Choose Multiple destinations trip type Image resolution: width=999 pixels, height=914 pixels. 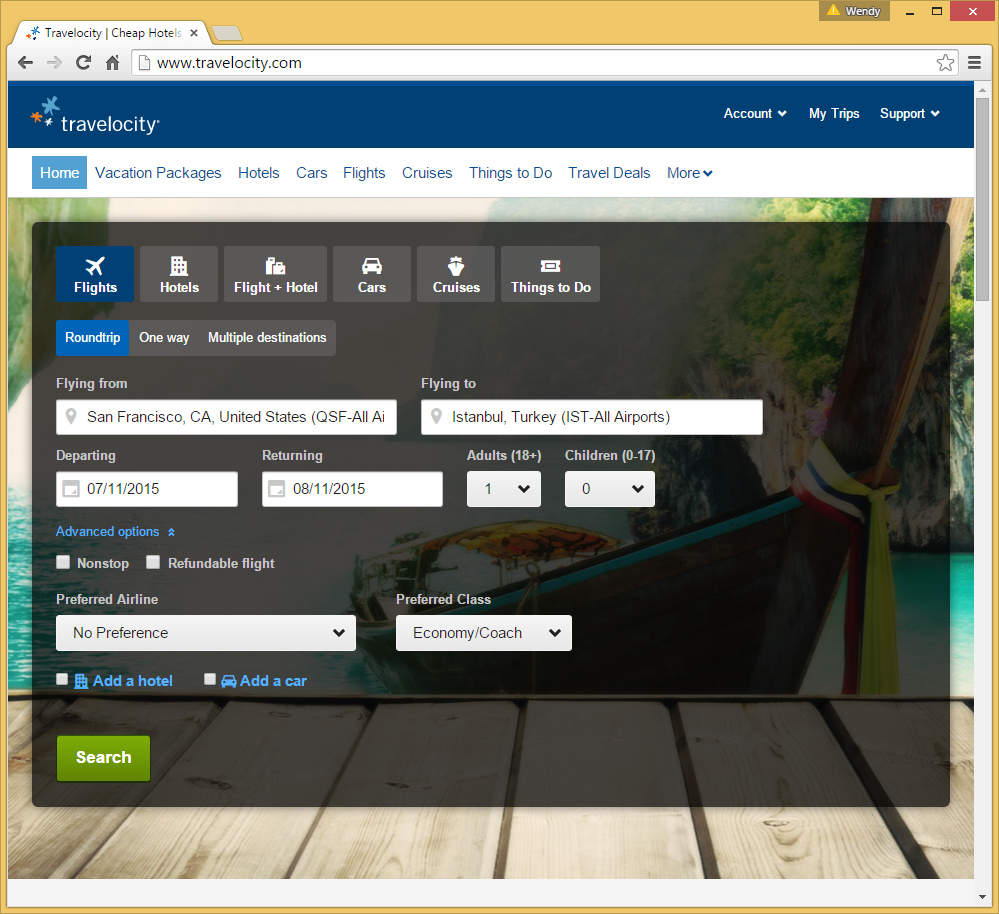tap(267, 338)
